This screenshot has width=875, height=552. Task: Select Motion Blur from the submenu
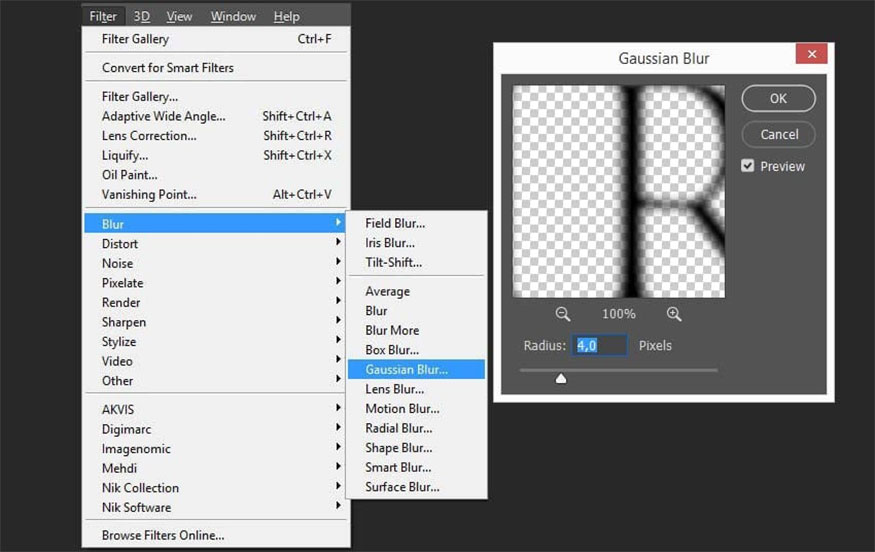pyautogui.click(x=402, y=409)
